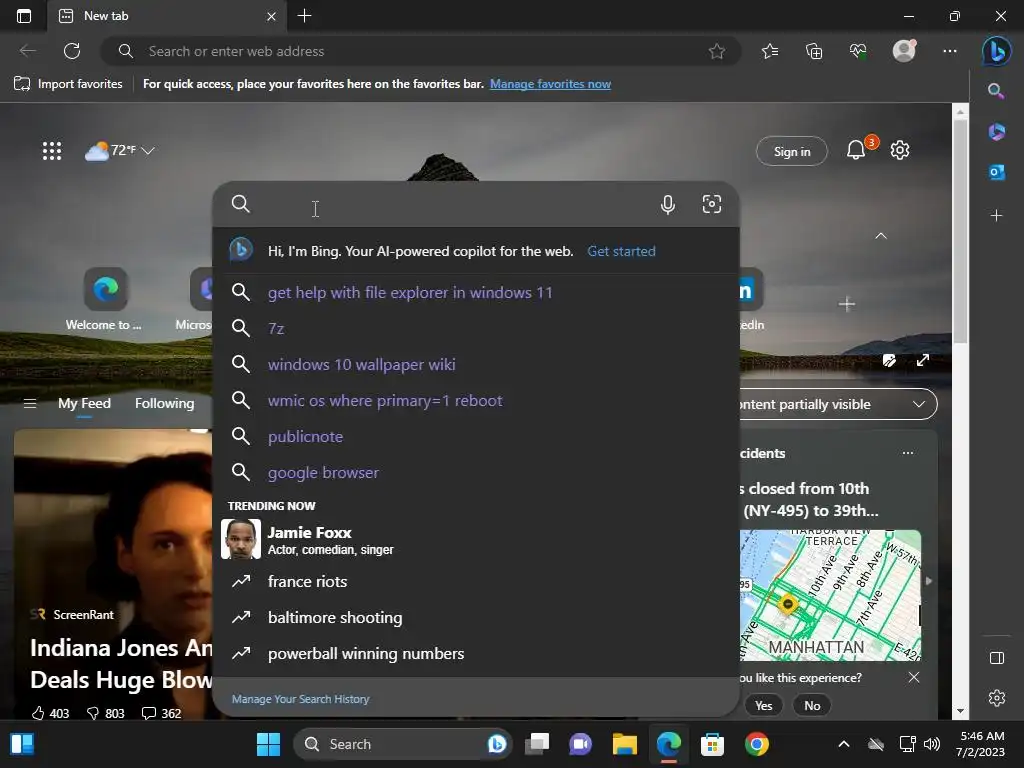Screen dimensions: 1024x768
Task: Click Import favorites button
Action: [x=69, y=84]
